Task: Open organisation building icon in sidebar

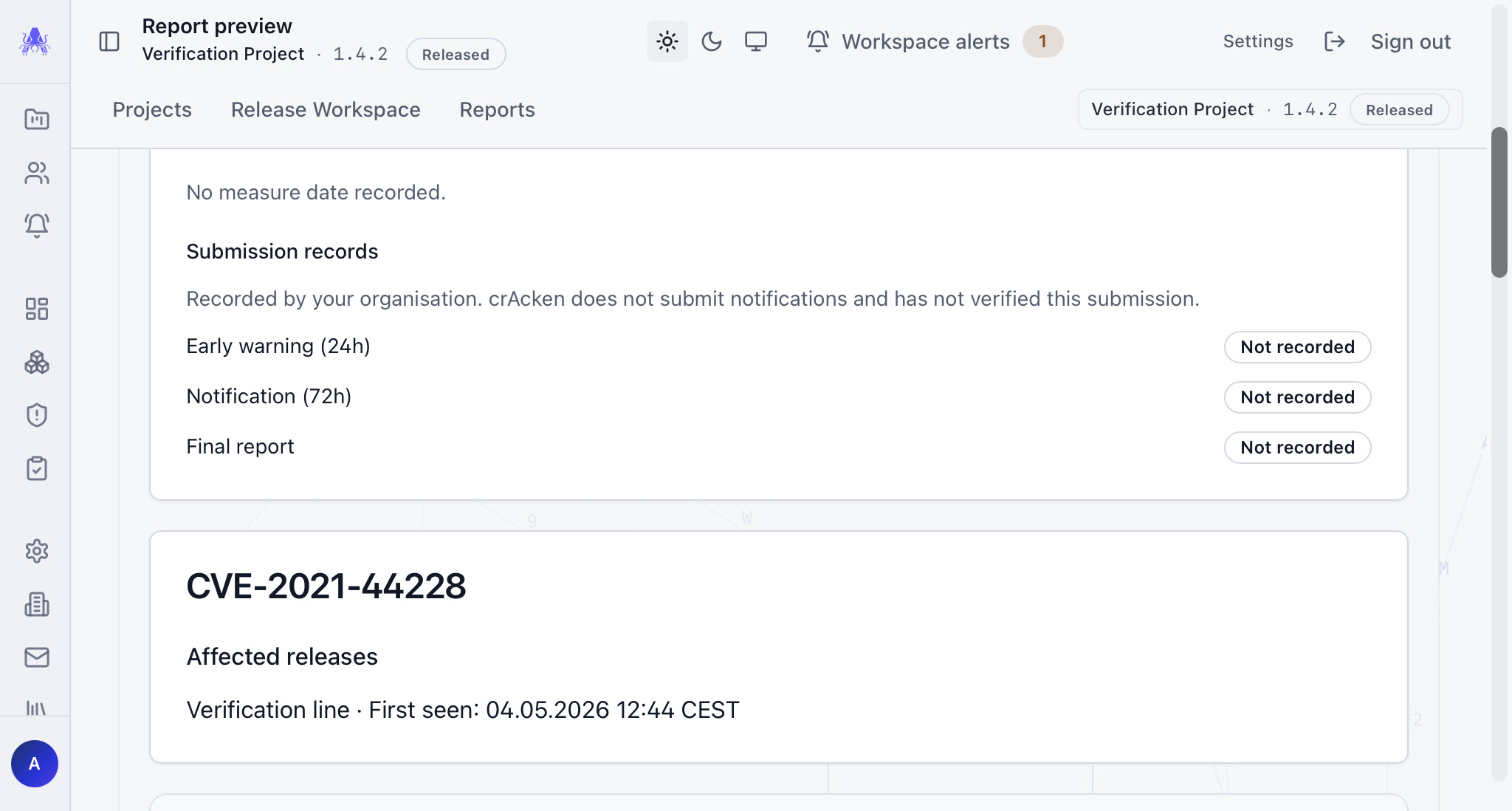Action: (x=37, y=604)
